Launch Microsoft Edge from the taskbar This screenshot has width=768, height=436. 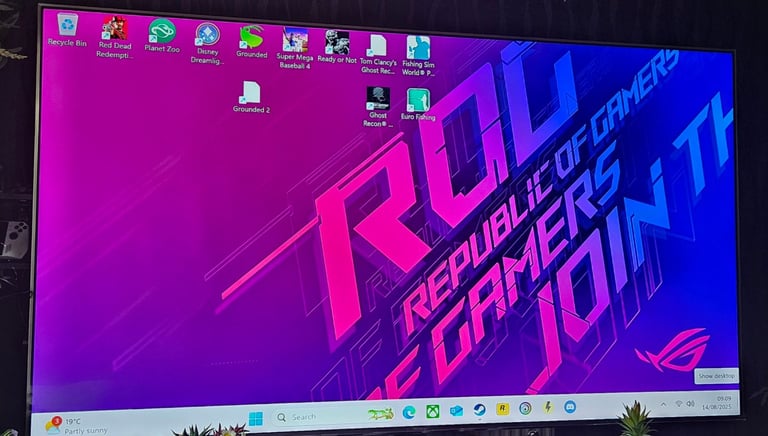(x=409, y=412)
